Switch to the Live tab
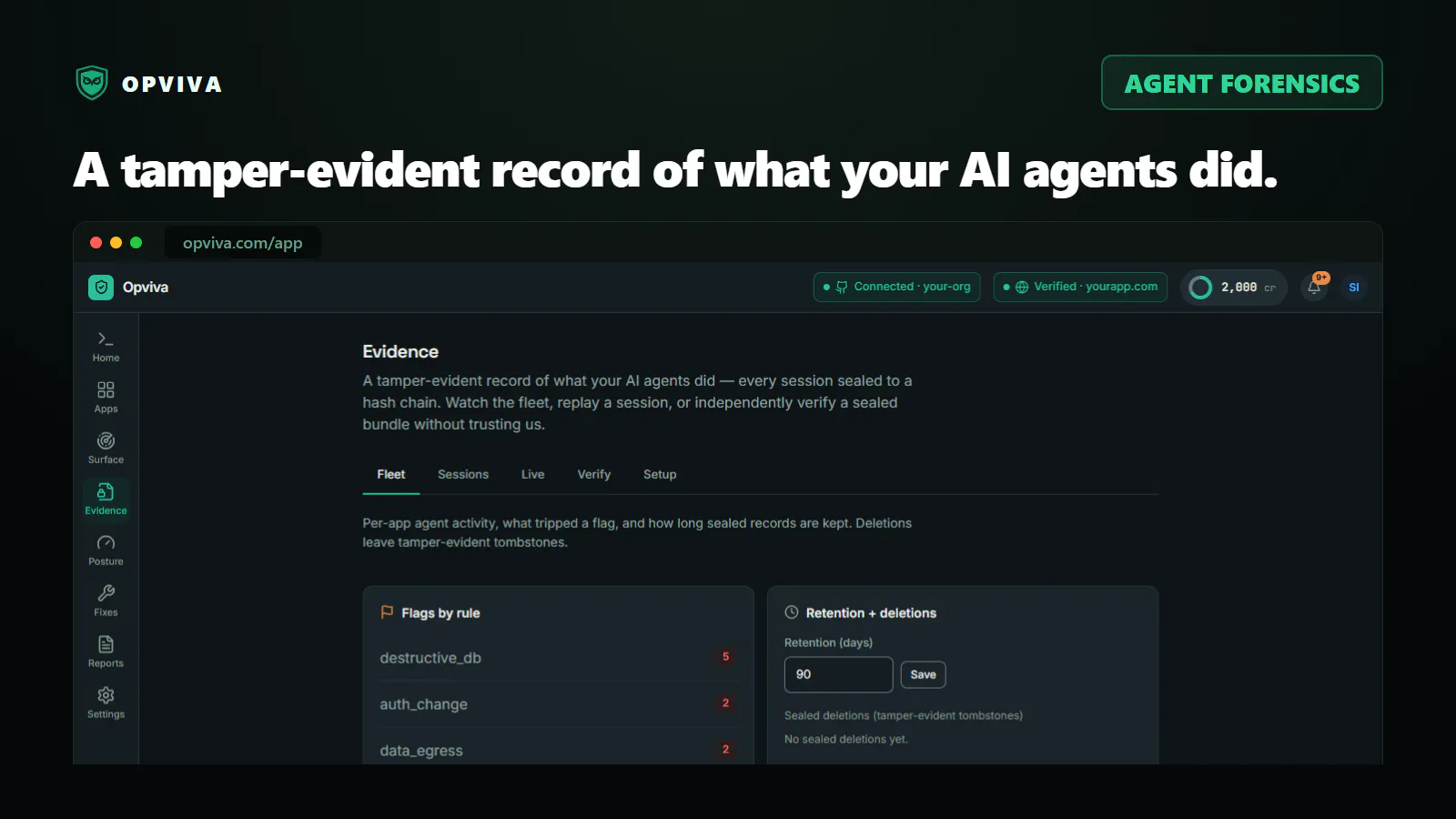Screen dimensions: 1456x819 (x=533, y=474)
